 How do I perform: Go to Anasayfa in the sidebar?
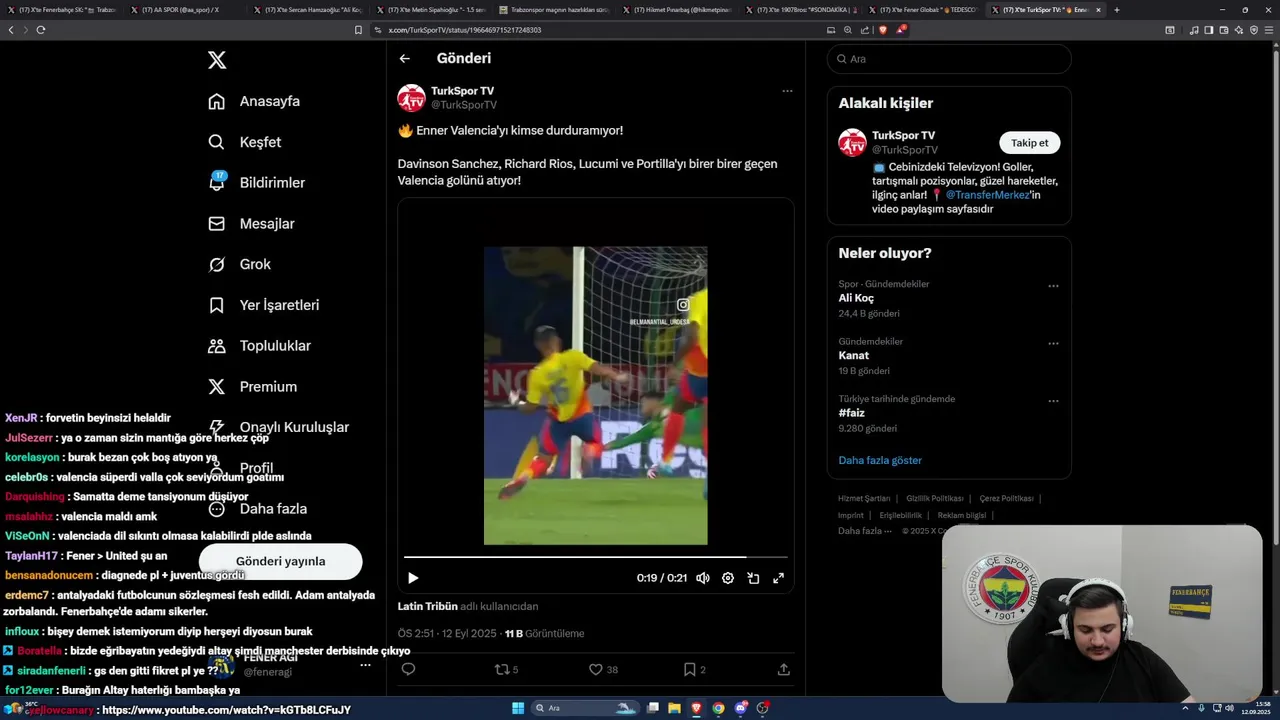[254, 101]
